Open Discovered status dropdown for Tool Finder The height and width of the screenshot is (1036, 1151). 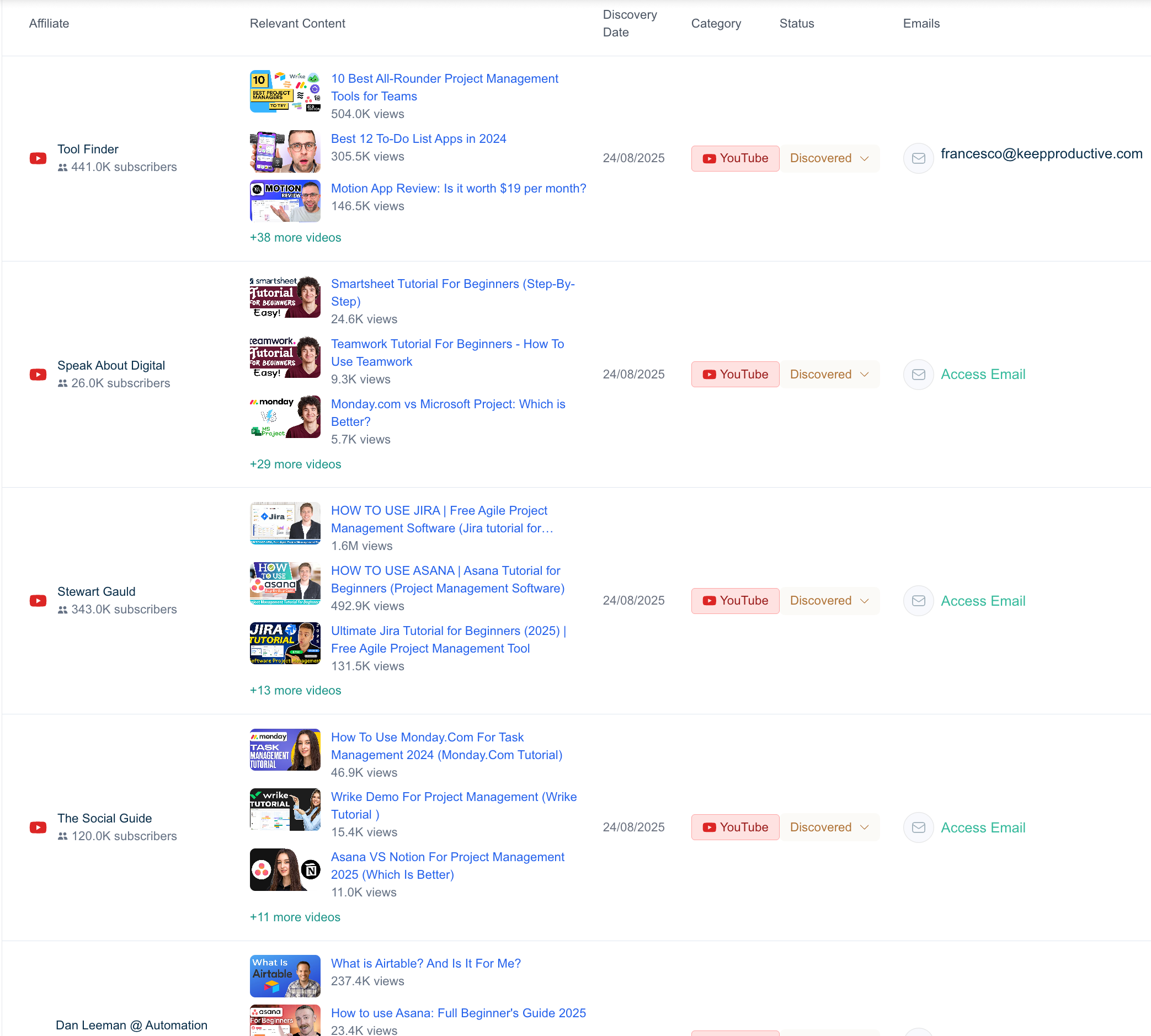pos(829,158)
